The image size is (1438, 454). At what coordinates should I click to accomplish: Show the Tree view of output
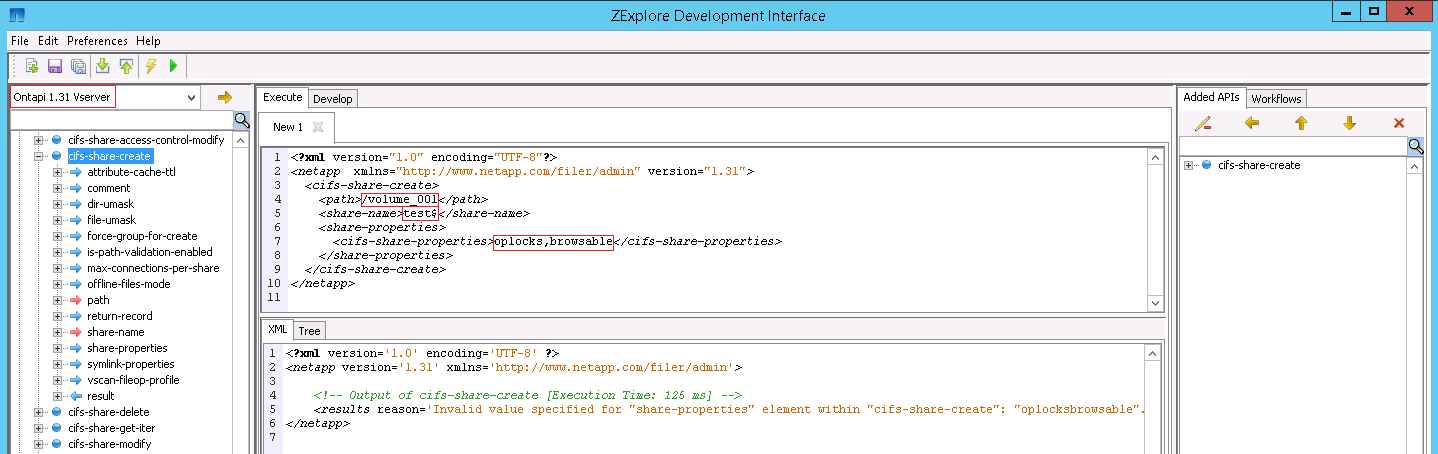tap(309, 331)
